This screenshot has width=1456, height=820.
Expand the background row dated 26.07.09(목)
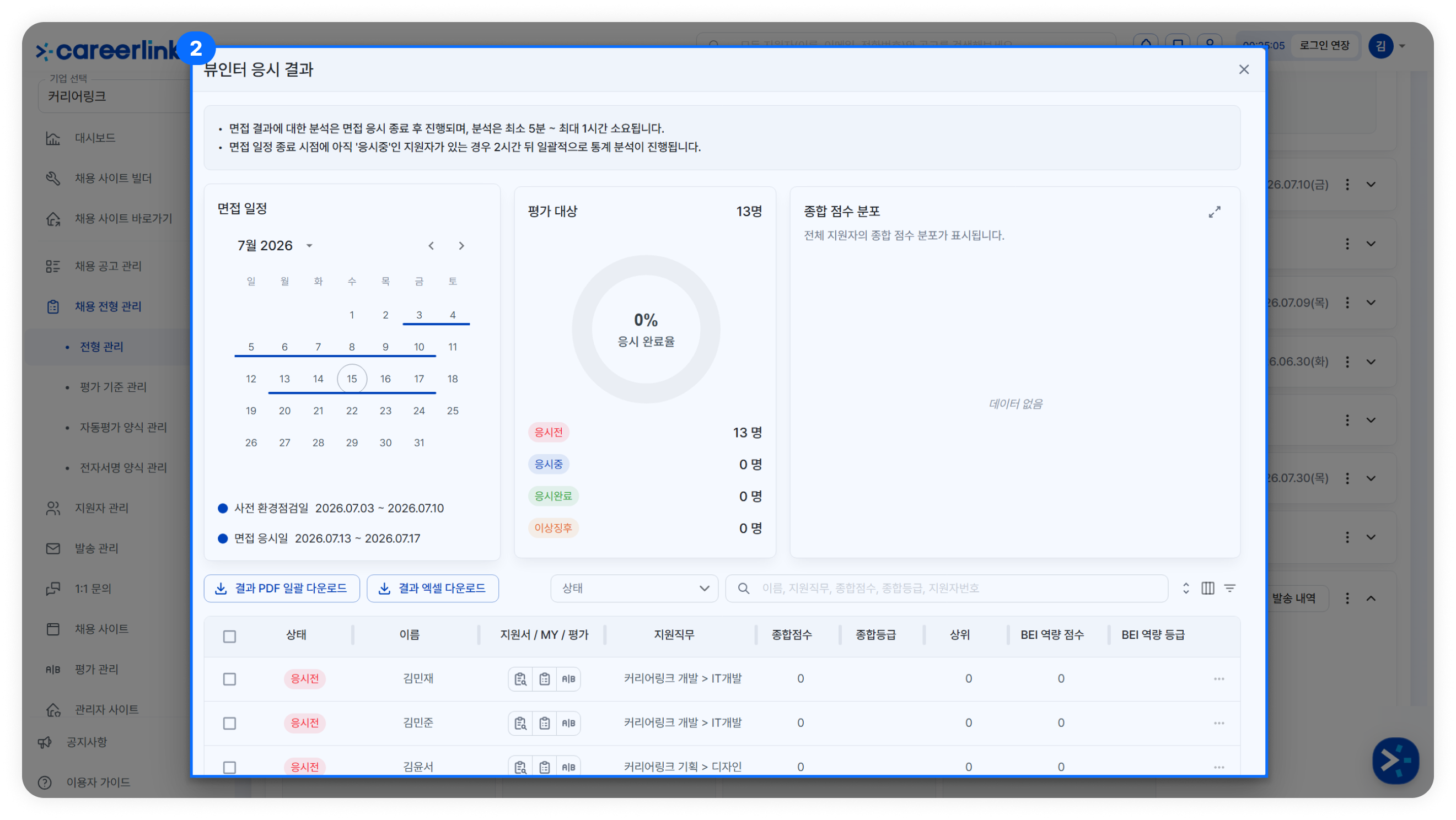click(x=1371, y=303)
